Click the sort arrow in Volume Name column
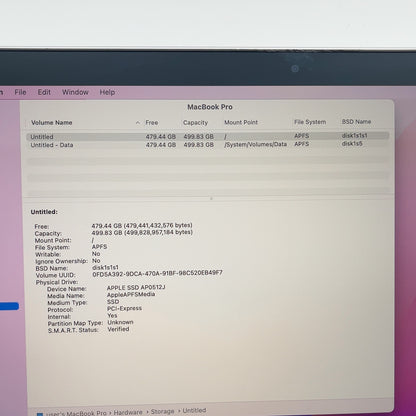416x416 pixels. click(x=138, y=123)
